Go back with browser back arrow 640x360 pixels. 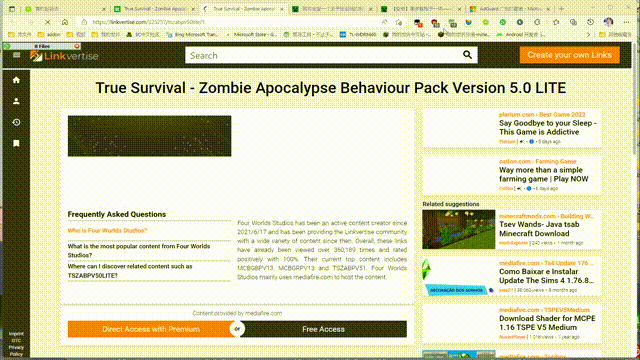click(13, 22)
